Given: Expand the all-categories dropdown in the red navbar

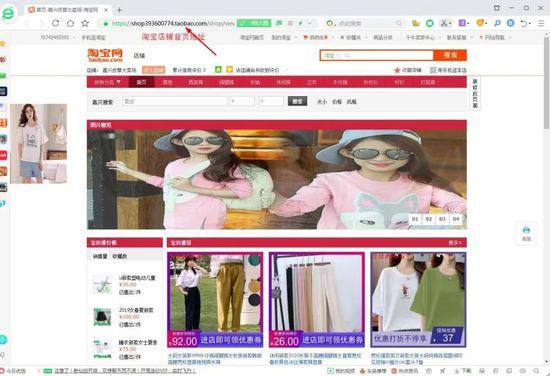Looking at the screenshot, I should 107,82.
